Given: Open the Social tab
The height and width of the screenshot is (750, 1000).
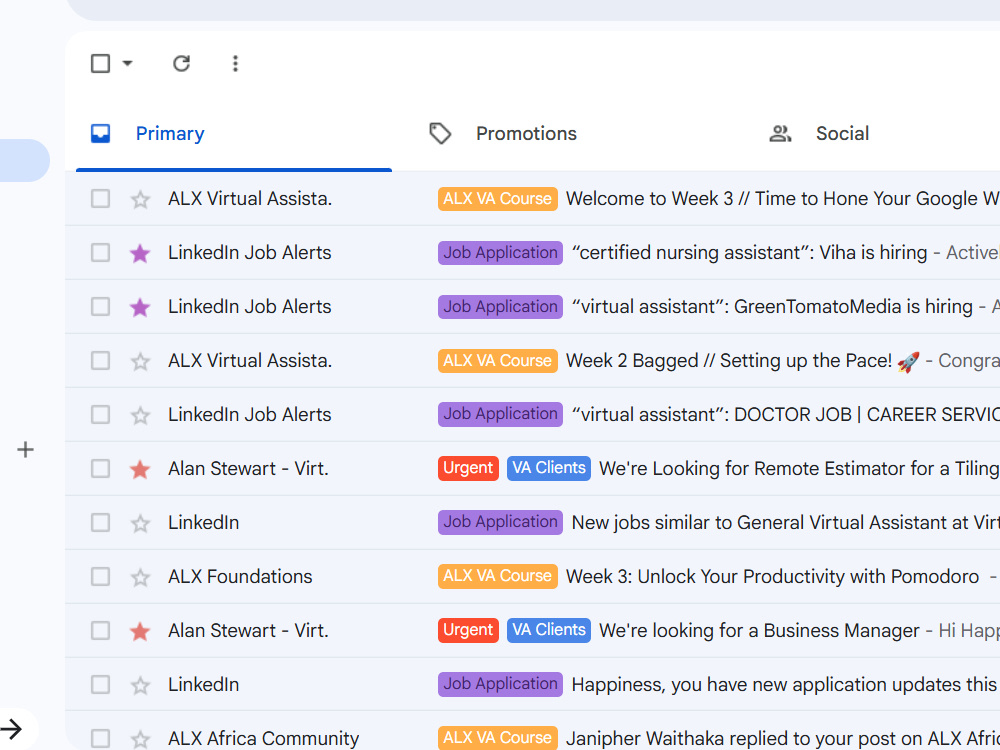Looking at the screenshot, I should [x=820, y=133].
